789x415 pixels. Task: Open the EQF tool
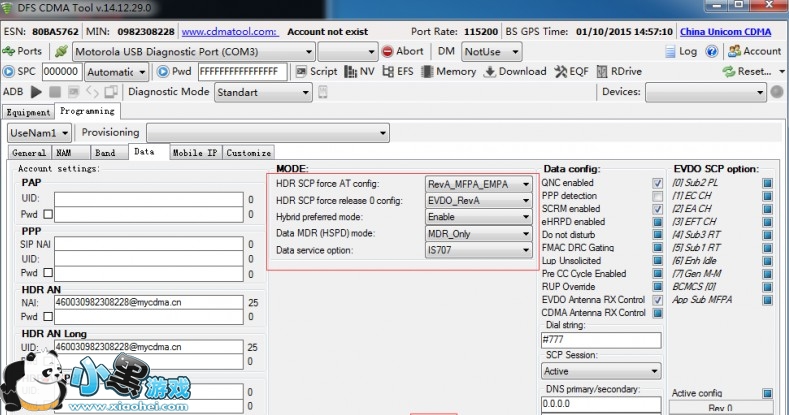(x=573, y=72)
